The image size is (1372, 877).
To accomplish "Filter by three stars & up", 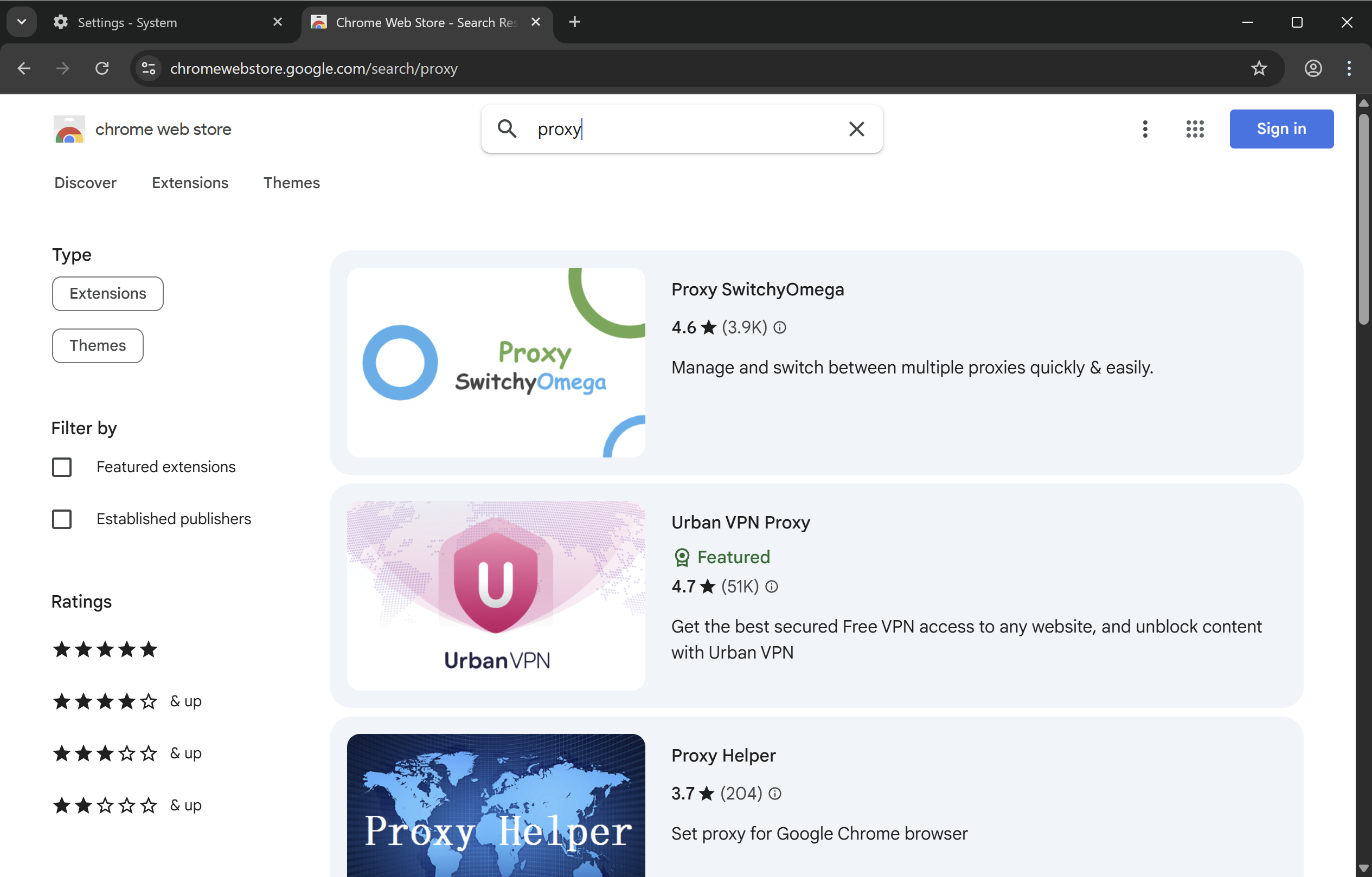I will click(127, 753).
